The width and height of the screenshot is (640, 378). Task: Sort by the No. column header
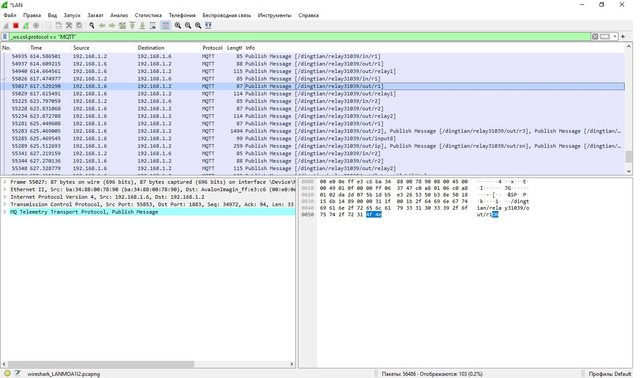(x=14, y=48)
